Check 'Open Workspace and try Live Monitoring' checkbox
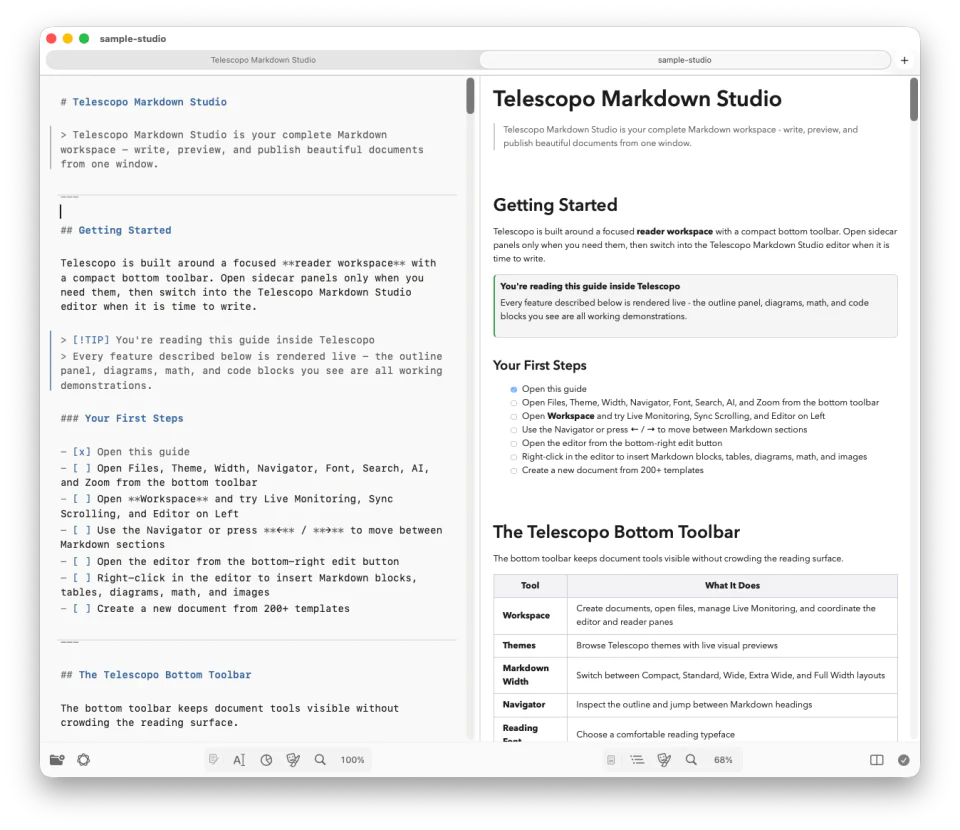 point(514,416)
